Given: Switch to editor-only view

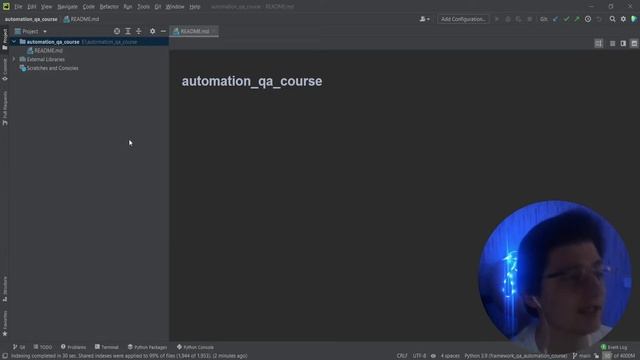Looking at the screenshot, I should 612,43.
